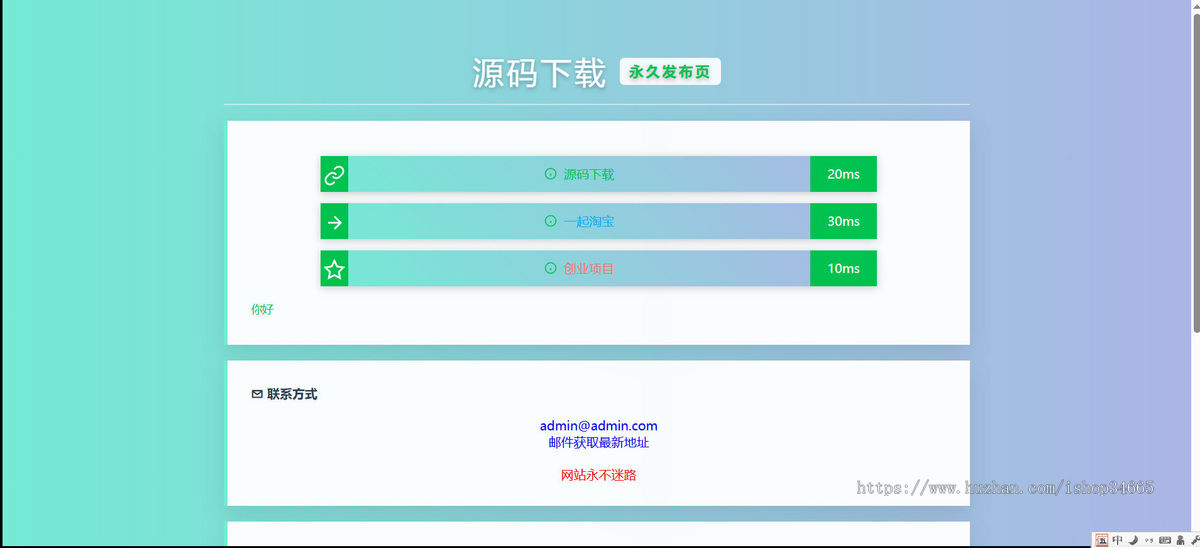Click the red IME logo icon in tray
The height and width of the screenshot is (548, 1200).
[1102, 540]
